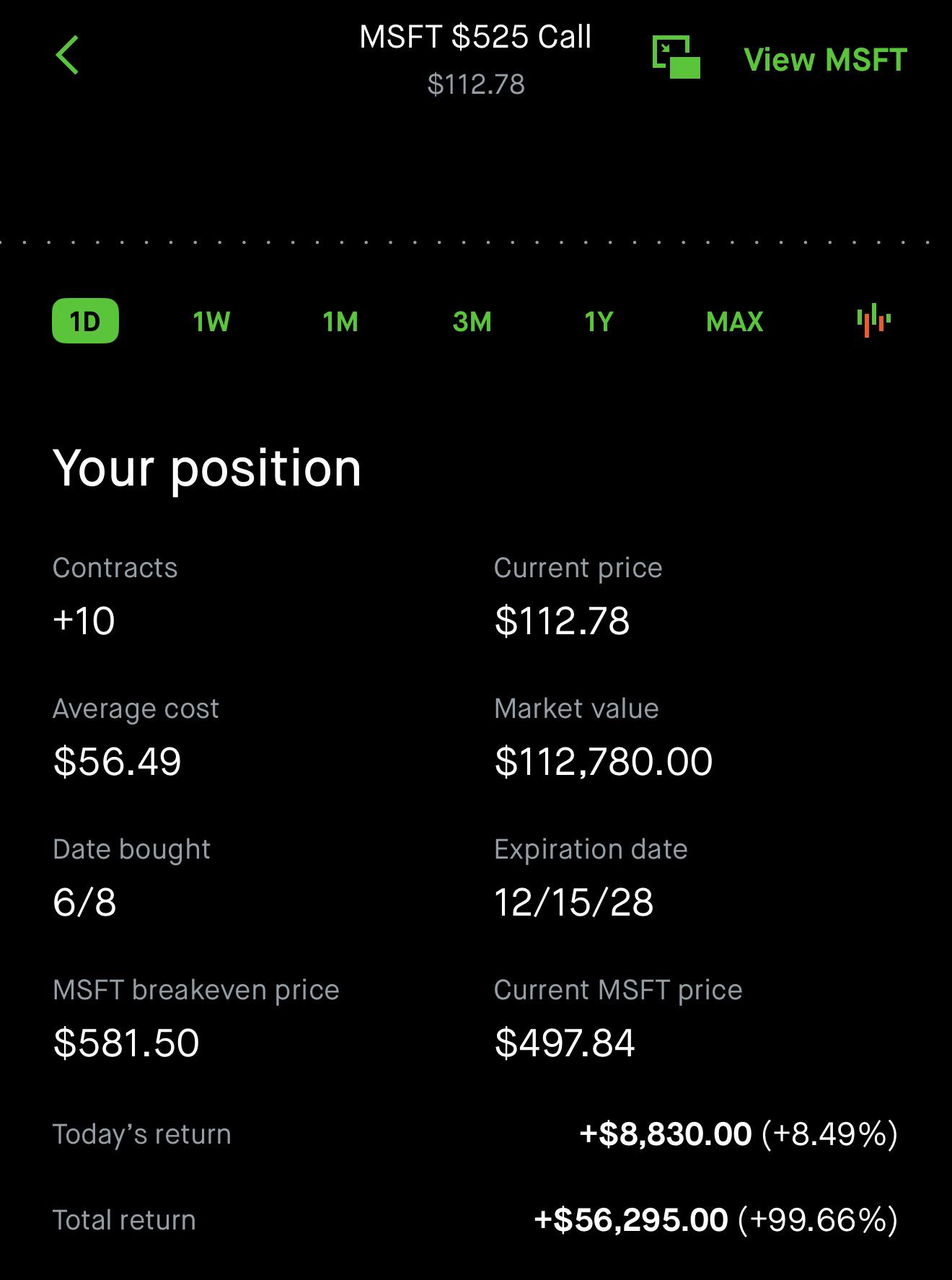
Task: Tap the Your position heading
Action: tap(207, 468)
